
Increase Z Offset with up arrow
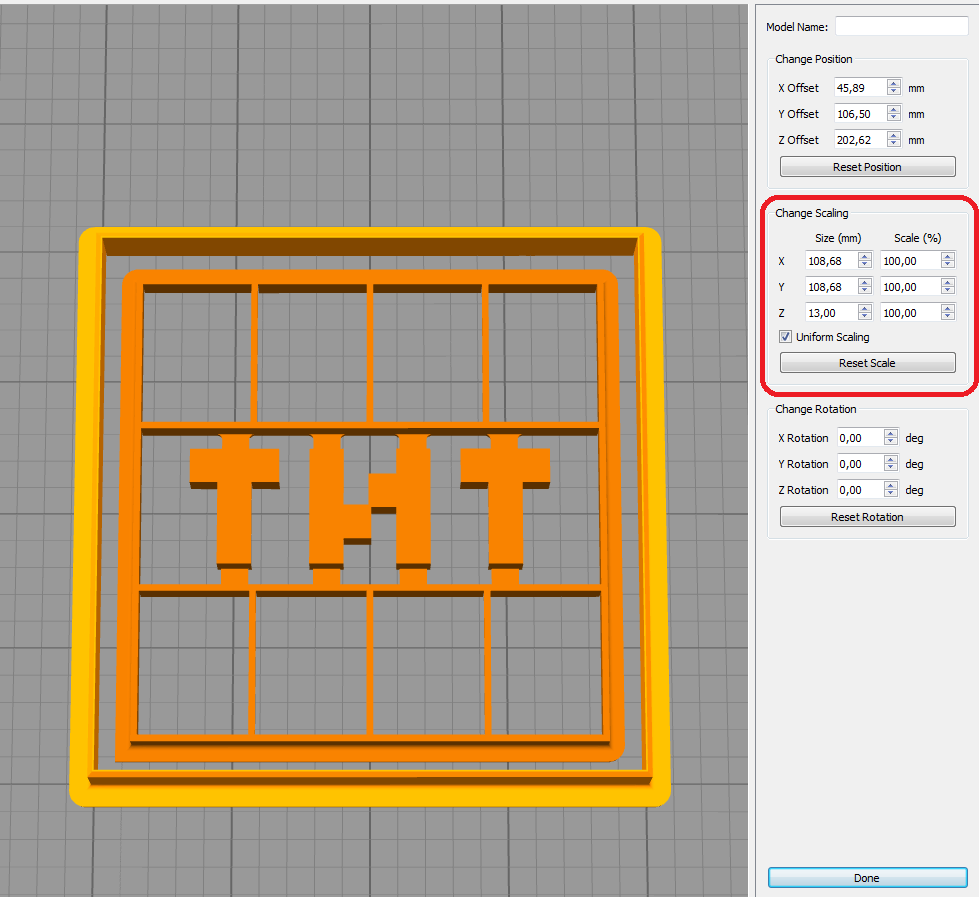(894, 135)
